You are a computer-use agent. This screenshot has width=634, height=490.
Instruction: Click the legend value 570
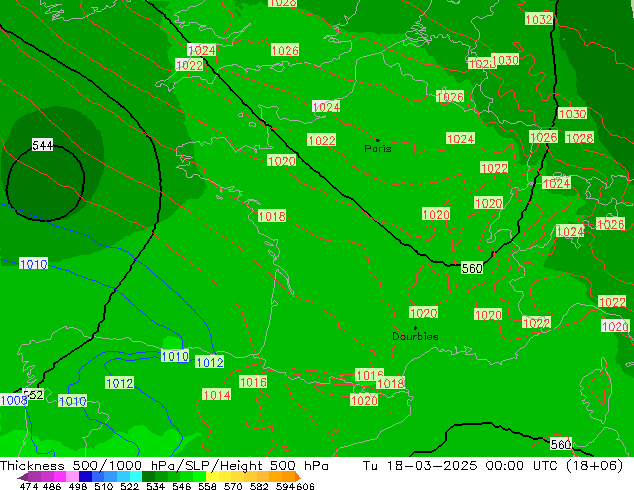pos(233,486)
